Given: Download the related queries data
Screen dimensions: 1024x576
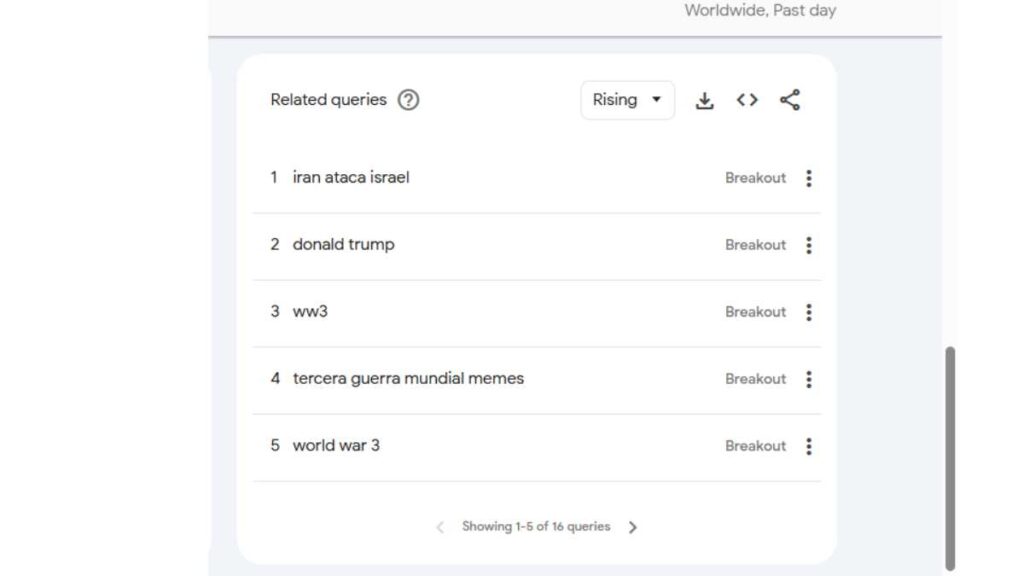Looking at the screenshot, I should (x=705, y=100).
